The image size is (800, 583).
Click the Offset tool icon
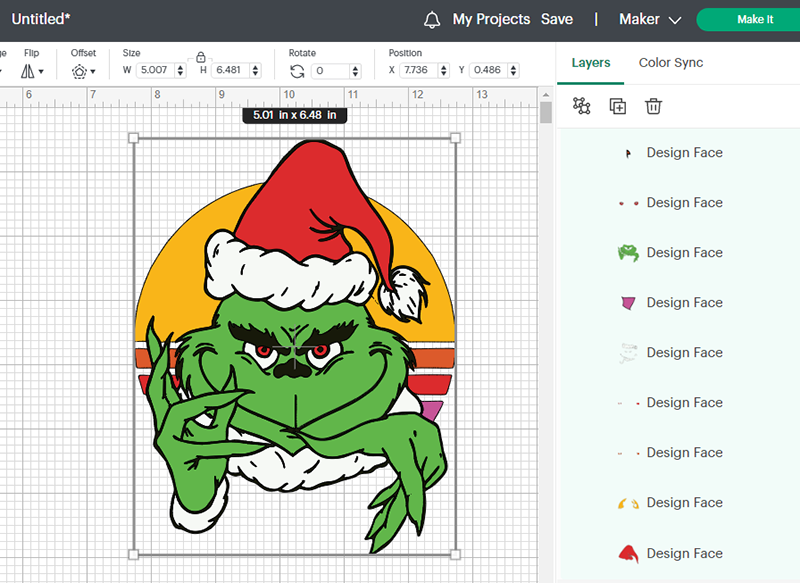(79, 71)
